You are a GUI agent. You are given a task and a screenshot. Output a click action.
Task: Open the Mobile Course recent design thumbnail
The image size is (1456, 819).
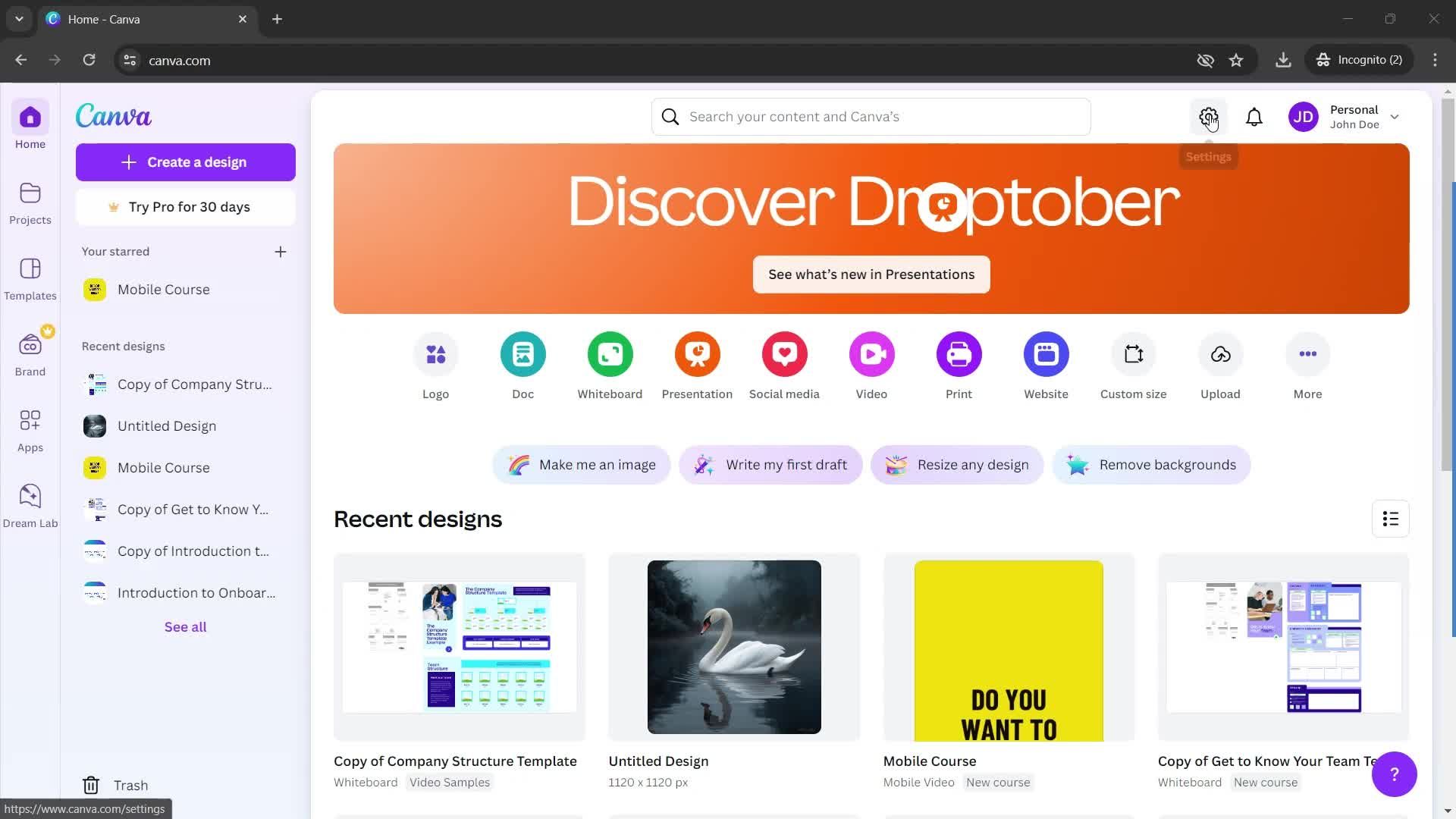[1007, 647]
